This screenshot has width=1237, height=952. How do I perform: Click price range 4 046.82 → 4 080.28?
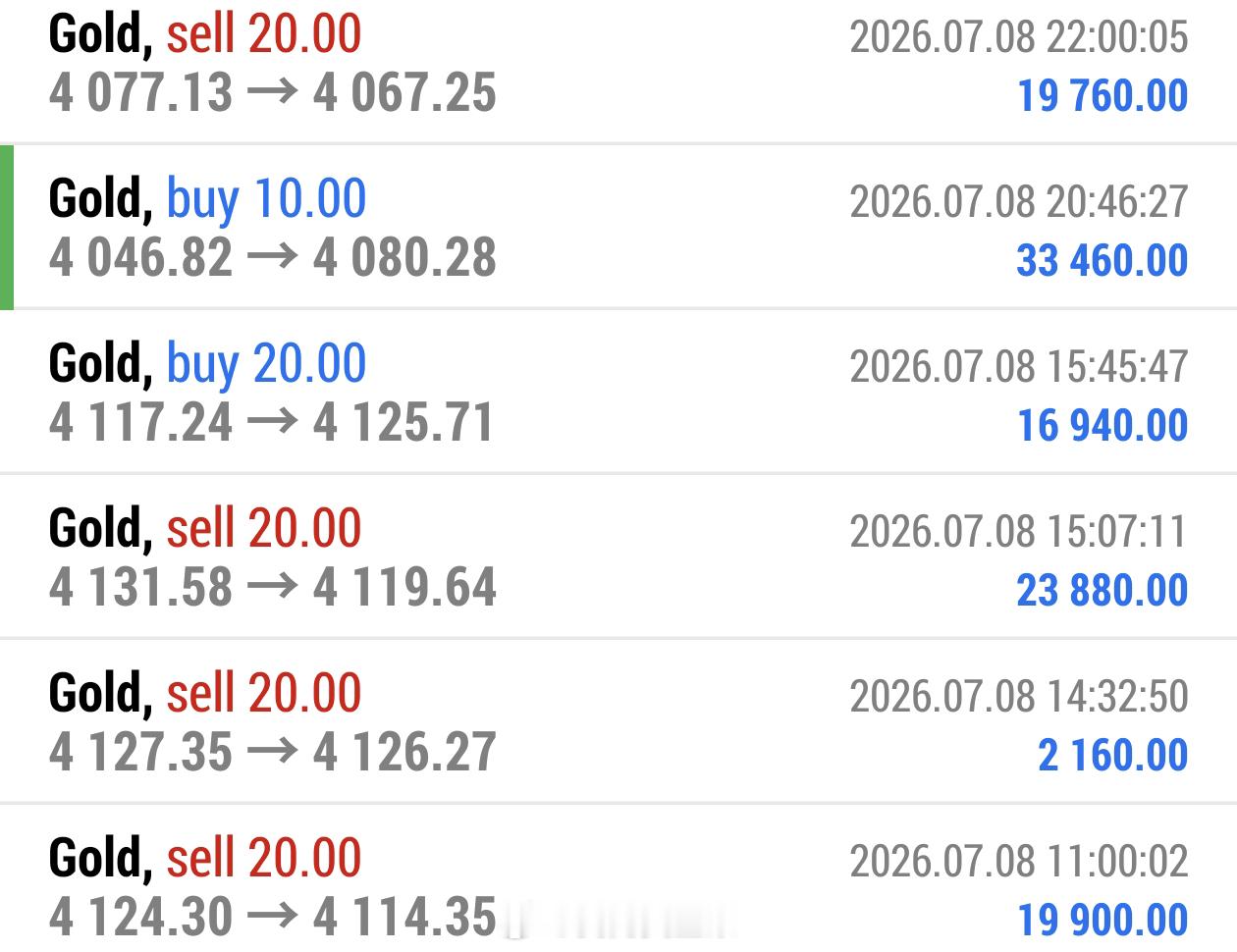[273, 258]
